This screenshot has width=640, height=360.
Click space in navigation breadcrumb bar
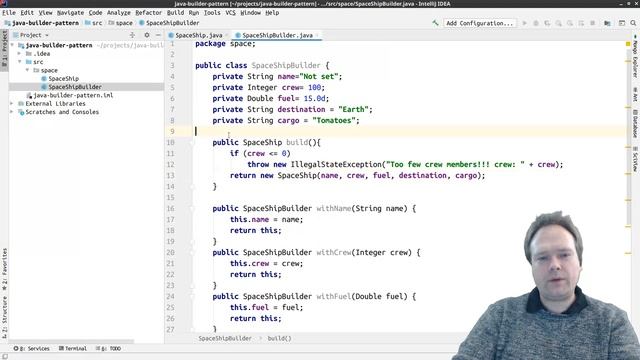124,23
